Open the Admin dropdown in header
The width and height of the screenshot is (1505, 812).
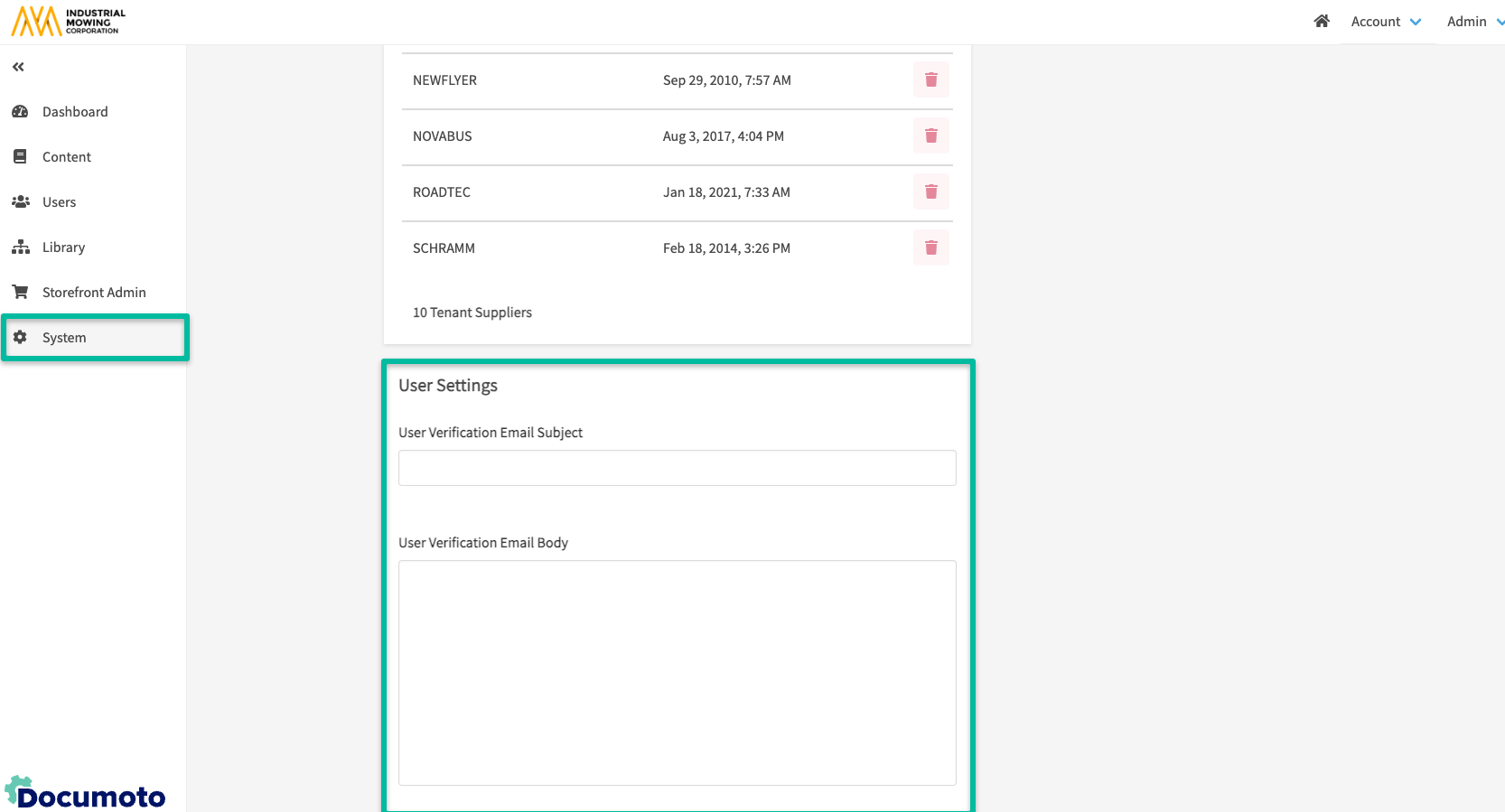1473,22
